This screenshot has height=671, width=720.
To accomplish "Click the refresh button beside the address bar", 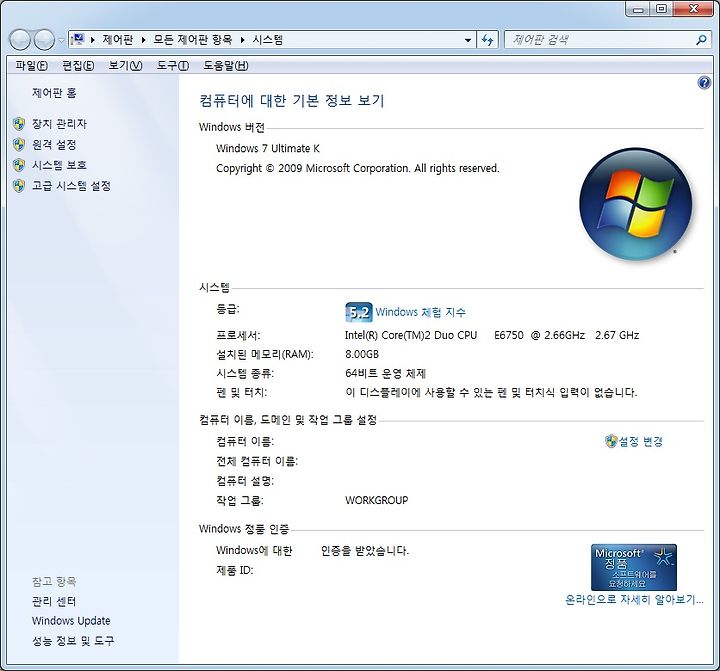I will [x=487, y=40].
